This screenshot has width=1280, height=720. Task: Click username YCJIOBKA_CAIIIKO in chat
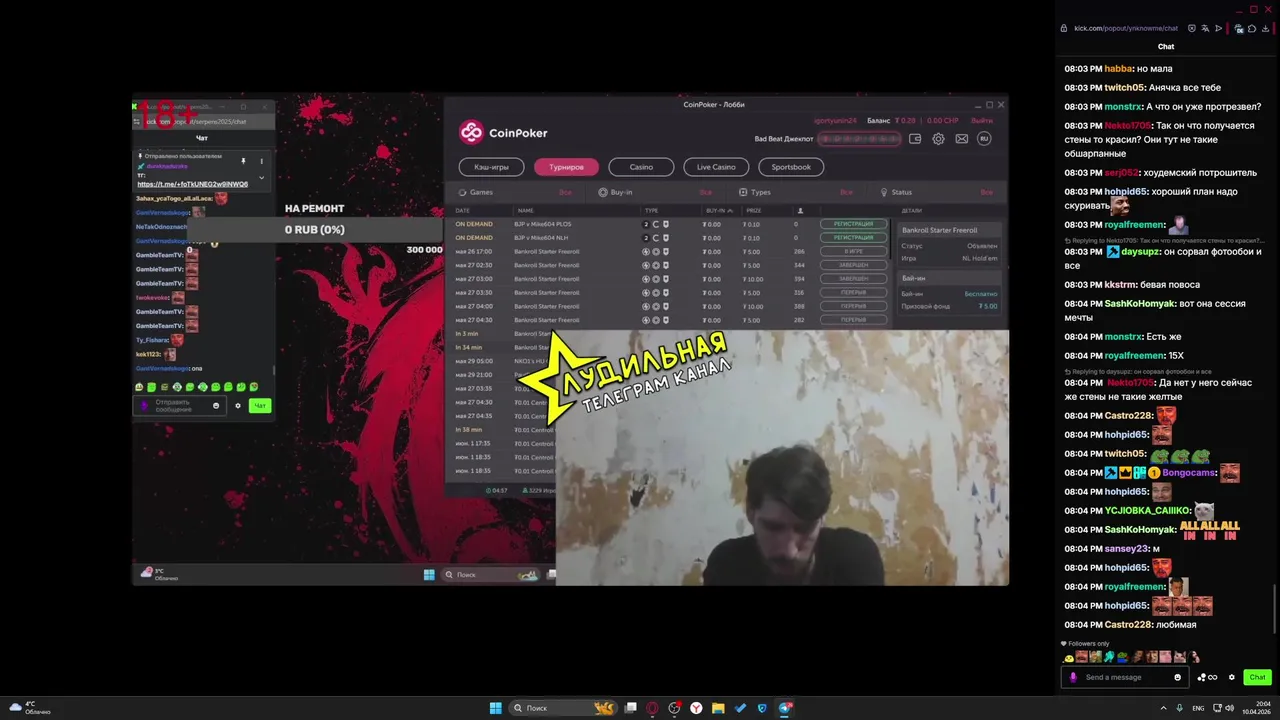click(1148, 510)
